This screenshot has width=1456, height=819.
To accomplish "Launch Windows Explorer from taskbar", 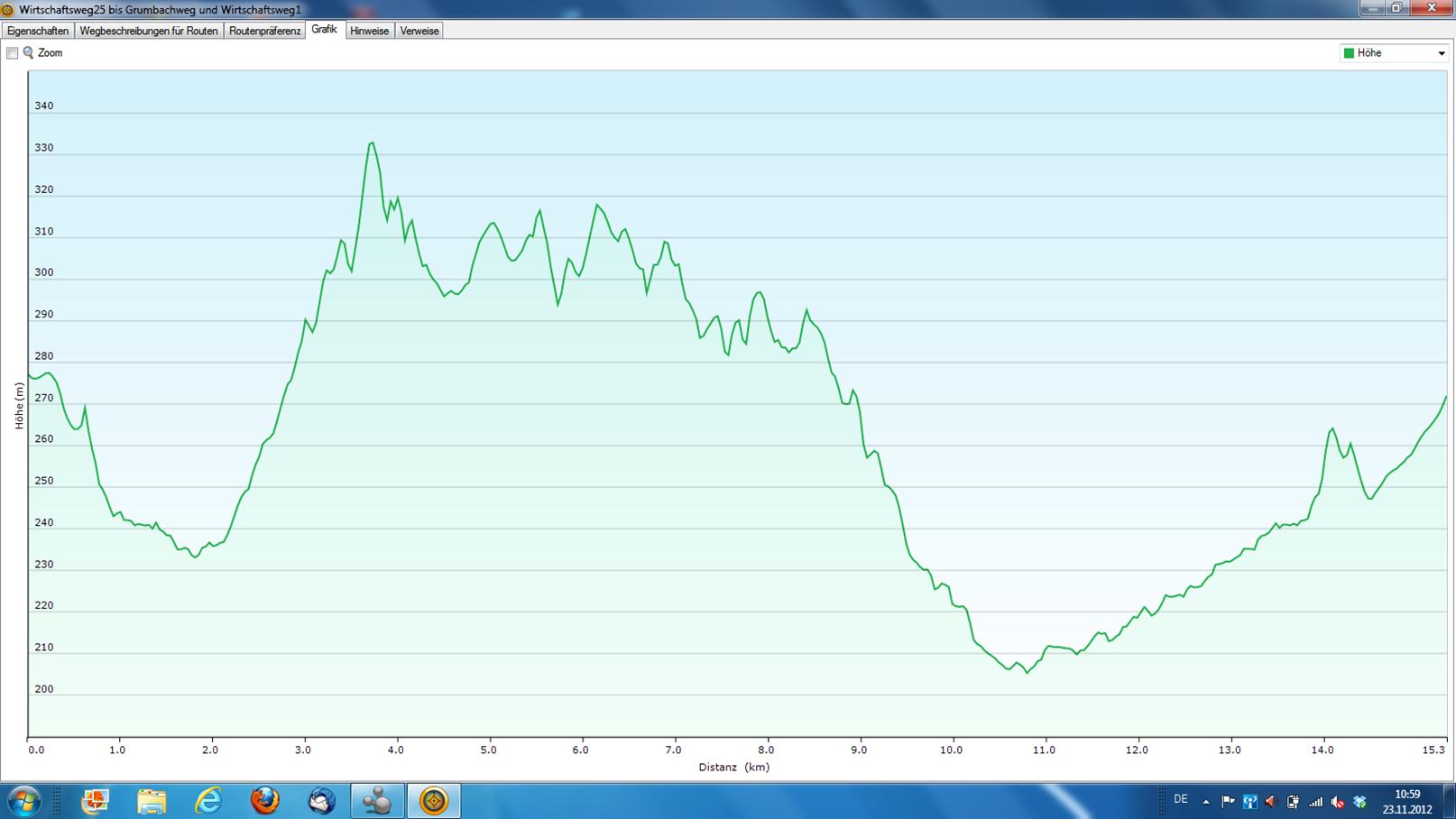I will [152, 801].
